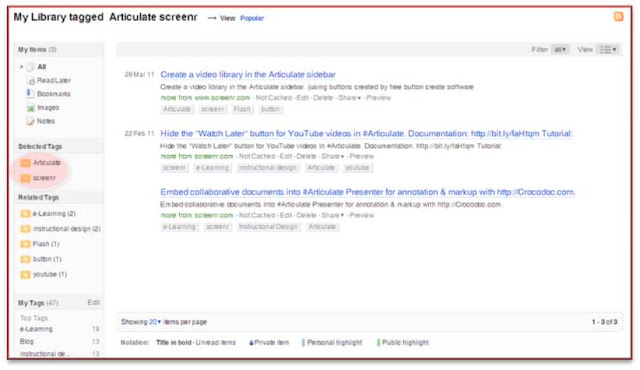Click the youtube tag chip on second item

[357, 168]
